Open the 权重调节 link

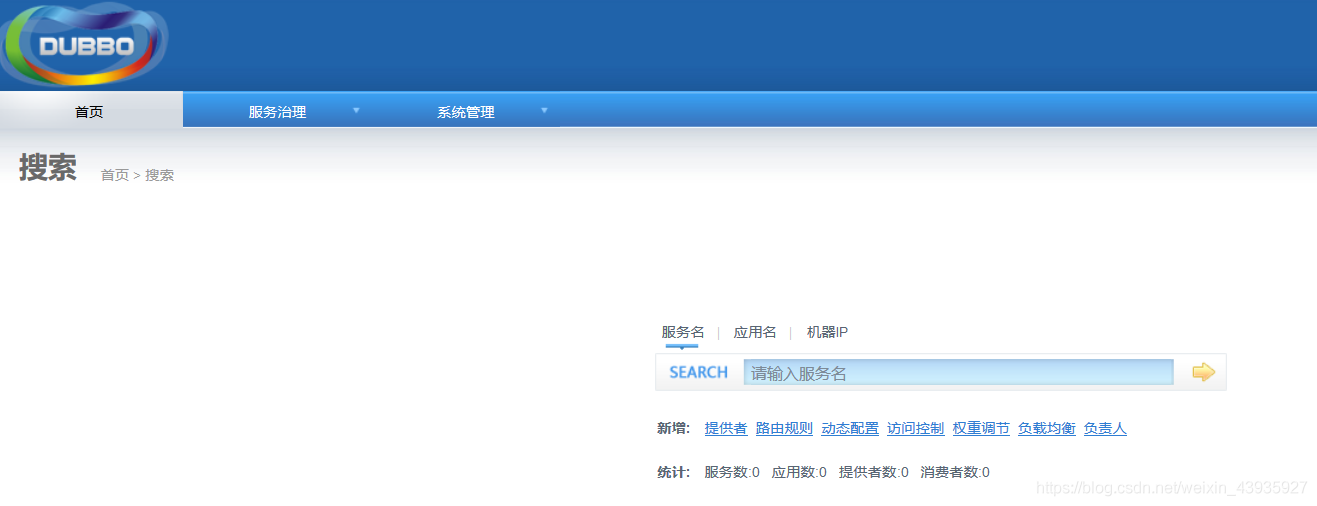[981, 428]
